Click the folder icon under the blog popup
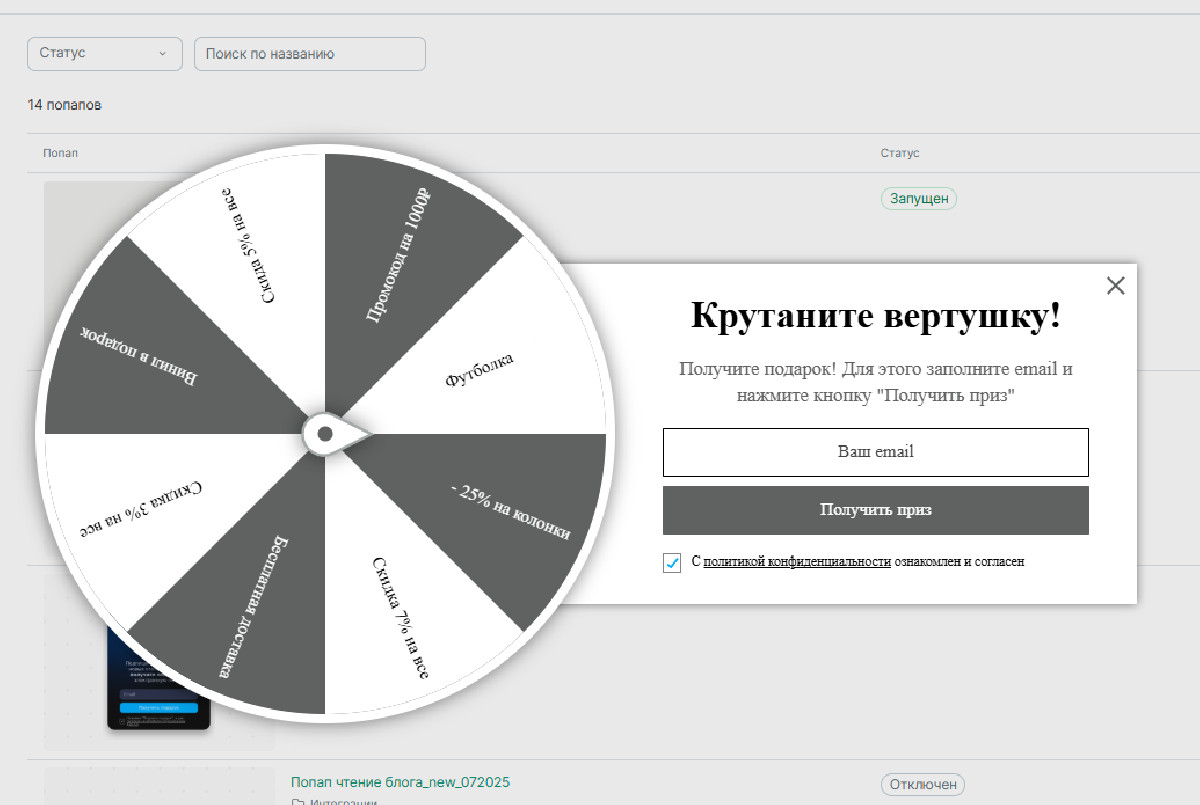Viewport: 1200px width, 805px height. [297, 801]
